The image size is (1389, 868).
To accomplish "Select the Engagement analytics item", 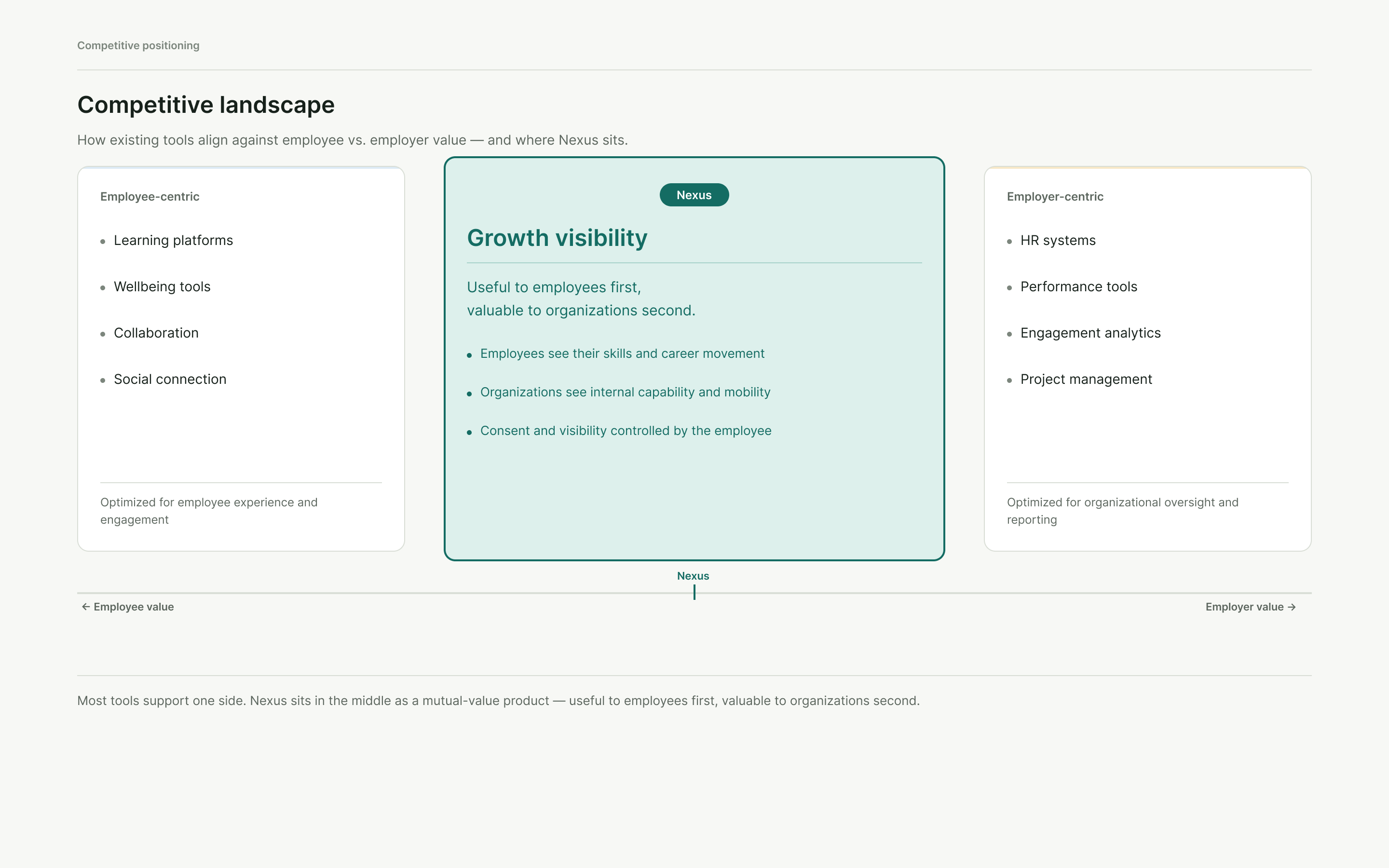I will coord(1084,333).
